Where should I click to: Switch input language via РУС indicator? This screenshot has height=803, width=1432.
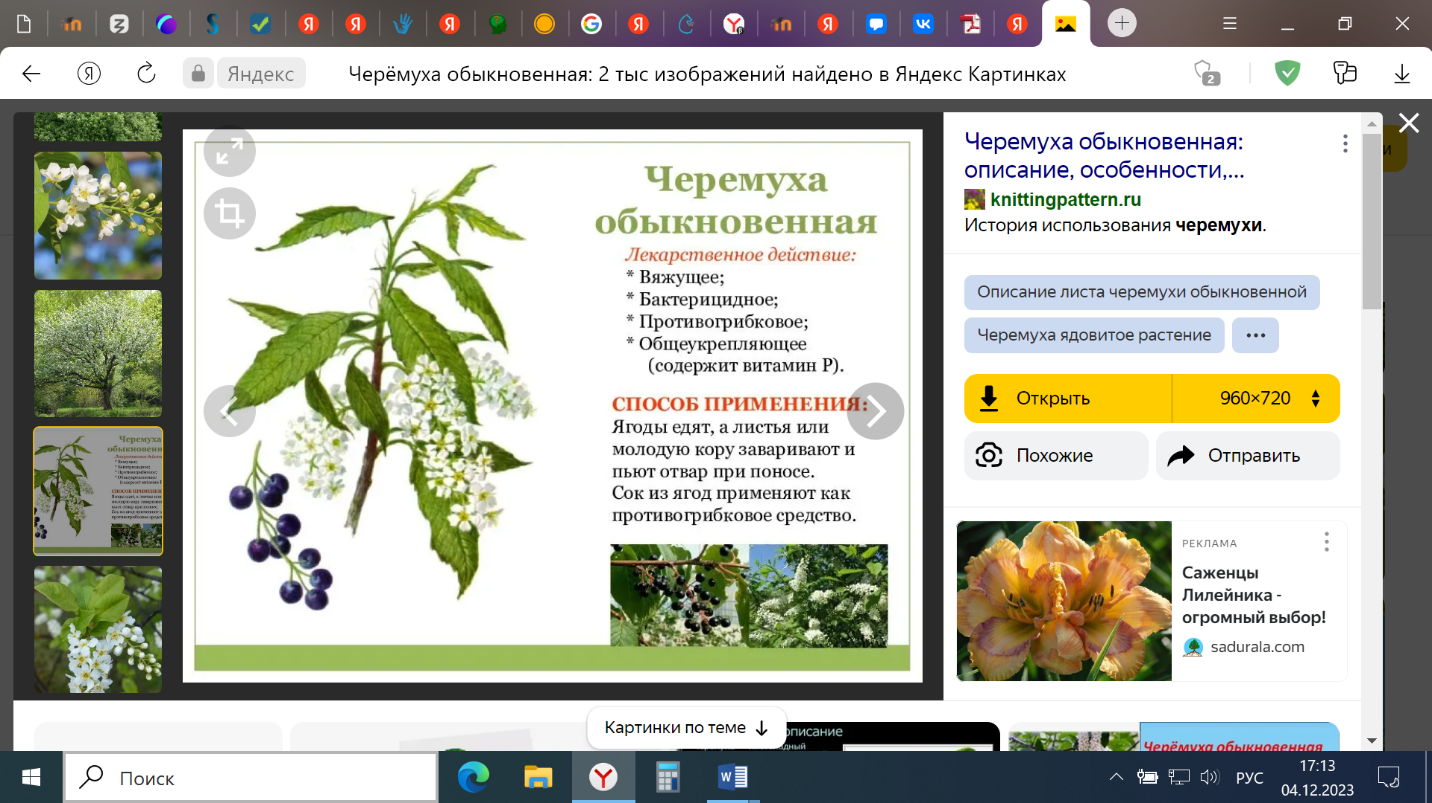click(x=1250, y=778)
